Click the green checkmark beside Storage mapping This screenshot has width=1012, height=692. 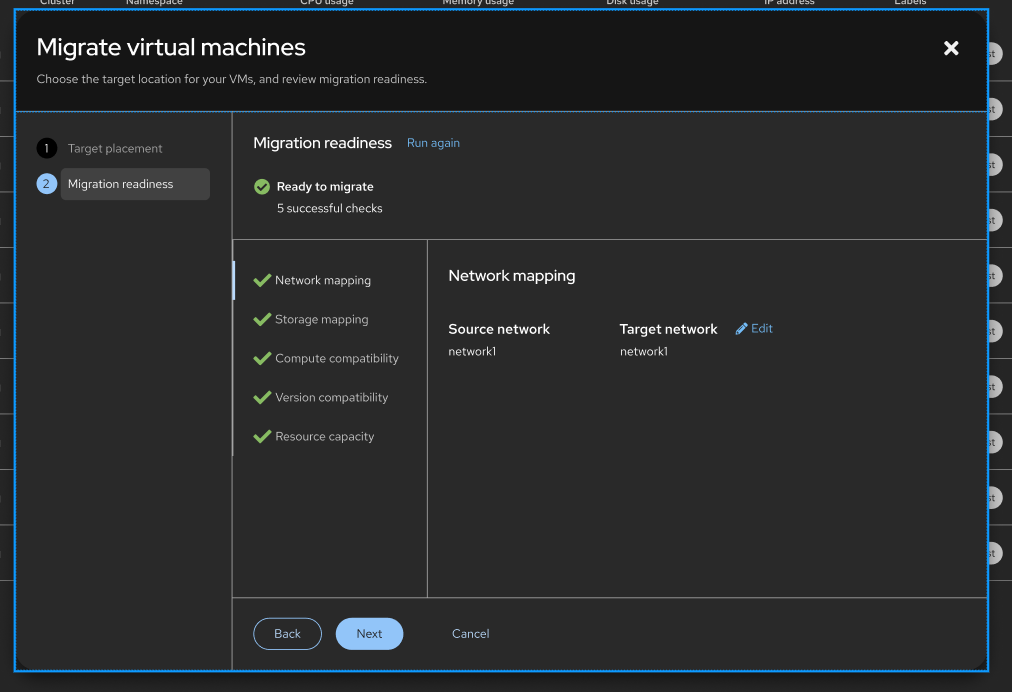pyautogui.click(x=263, y=319)
